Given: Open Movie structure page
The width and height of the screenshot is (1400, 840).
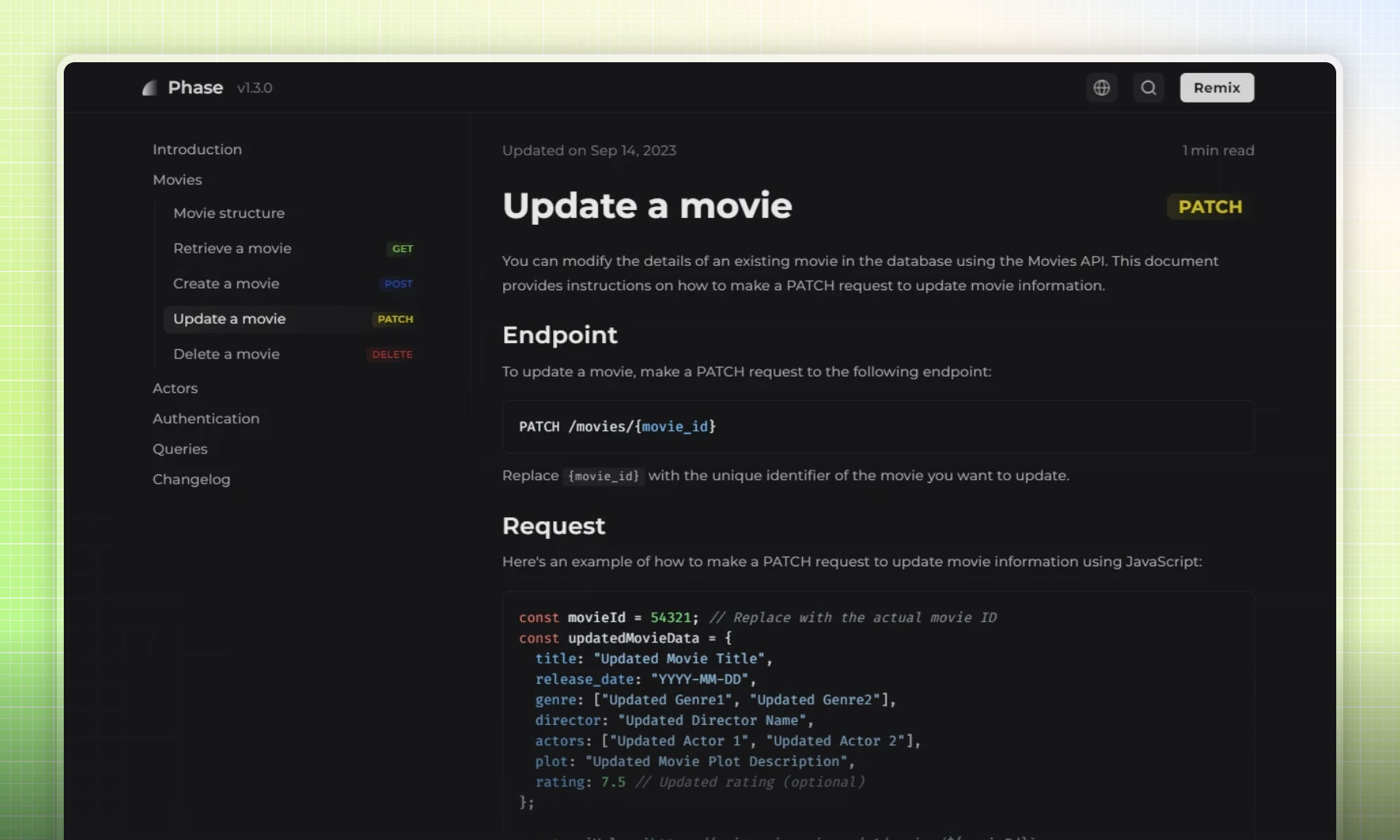Looking at the screenshot, I should (229, 213).
